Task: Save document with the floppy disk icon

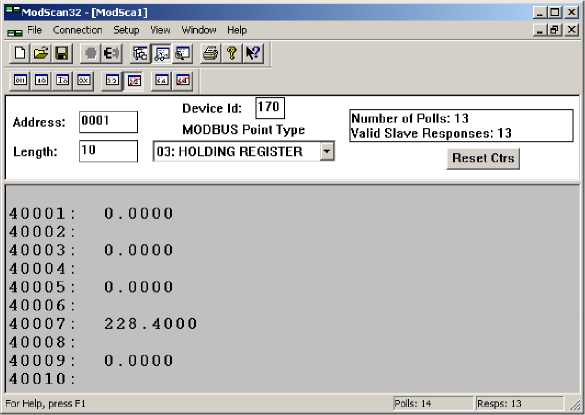Action: pos(62,53)
